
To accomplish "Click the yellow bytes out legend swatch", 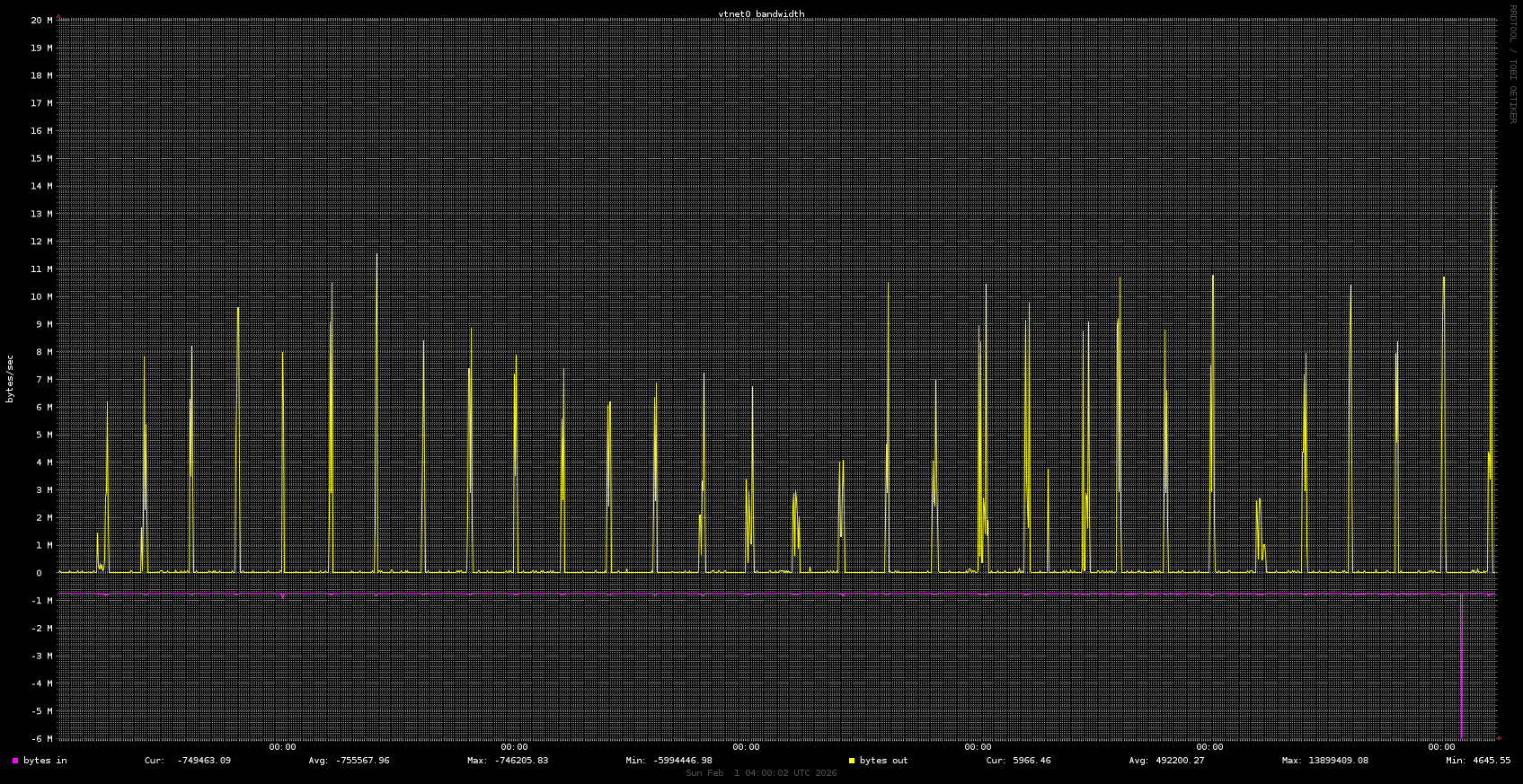I will (852, 761).
